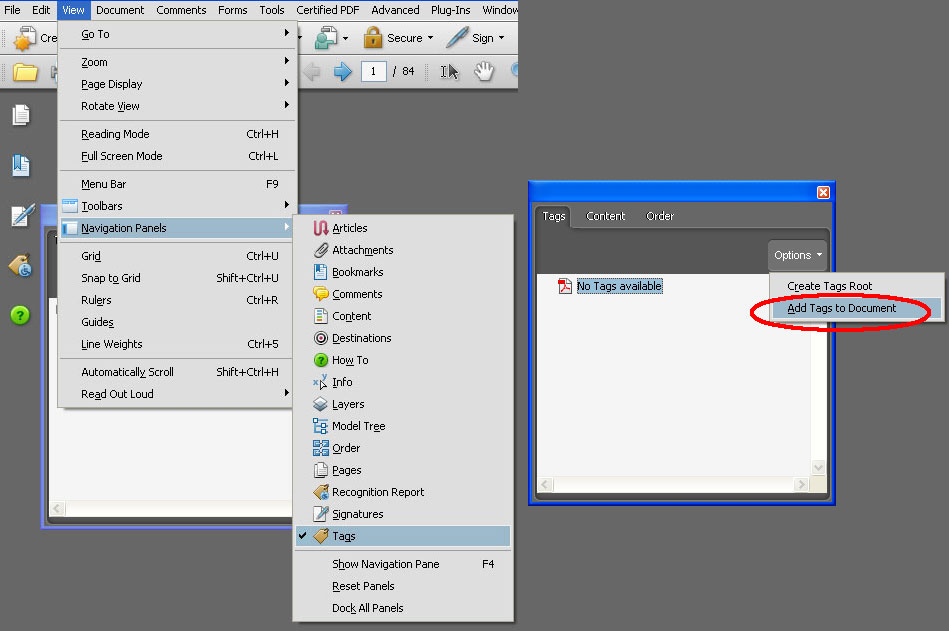Open the Certified PDF menu

pyautogui.click(x=327, y=10)
